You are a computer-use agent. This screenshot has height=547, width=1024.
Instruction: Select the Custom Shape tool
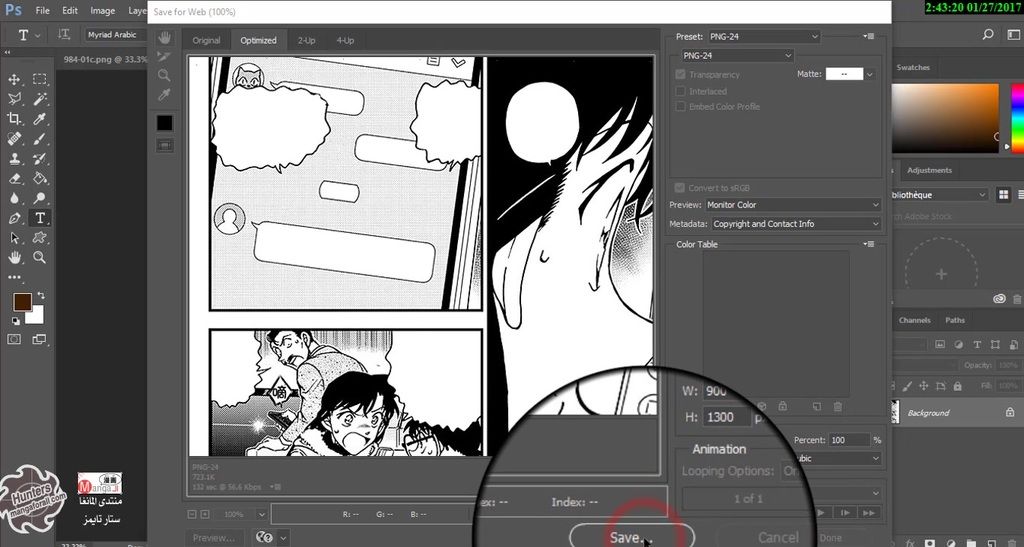click(40, 238)
